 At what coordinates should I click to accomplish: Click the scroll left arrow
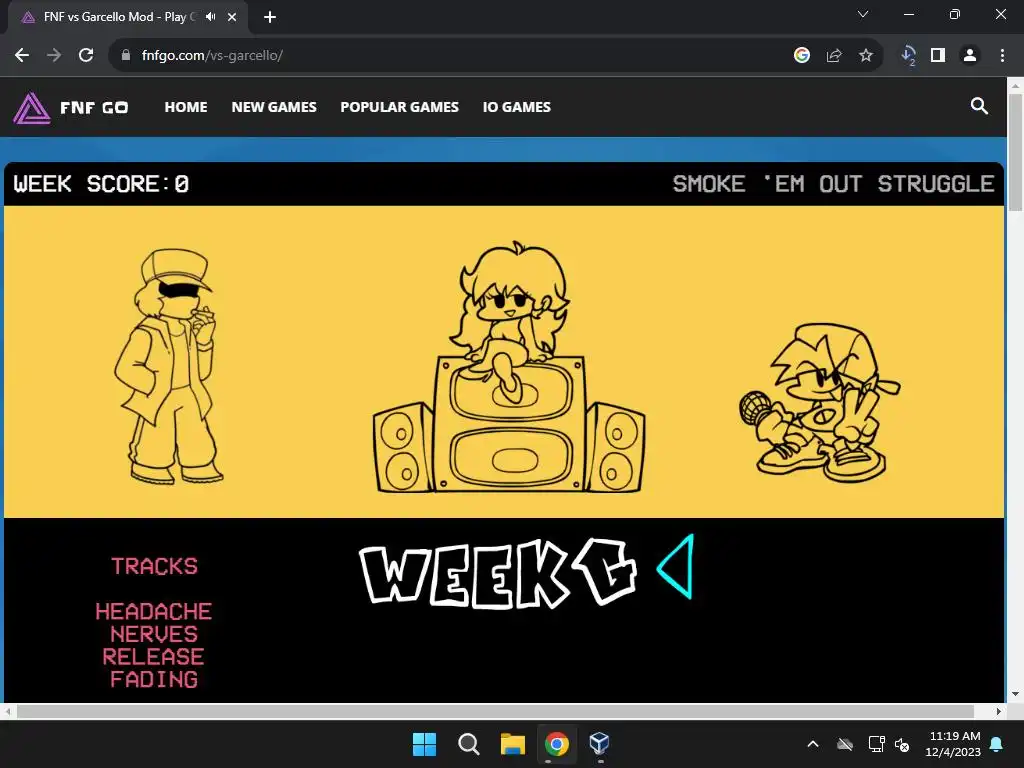[8, 711]
